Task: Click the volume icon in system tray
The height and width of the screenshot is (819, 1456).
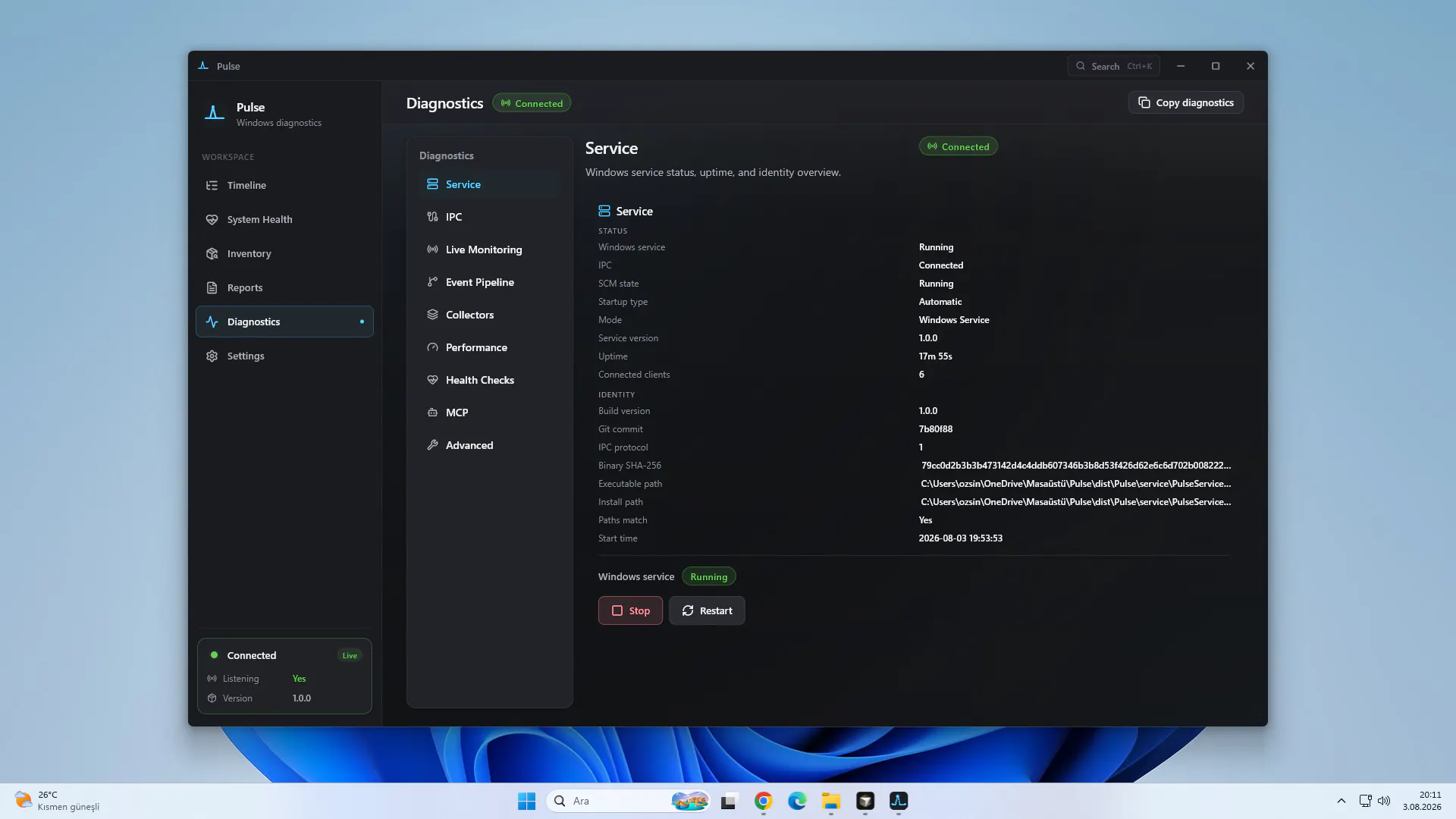Action: [x=1384, y=801]
